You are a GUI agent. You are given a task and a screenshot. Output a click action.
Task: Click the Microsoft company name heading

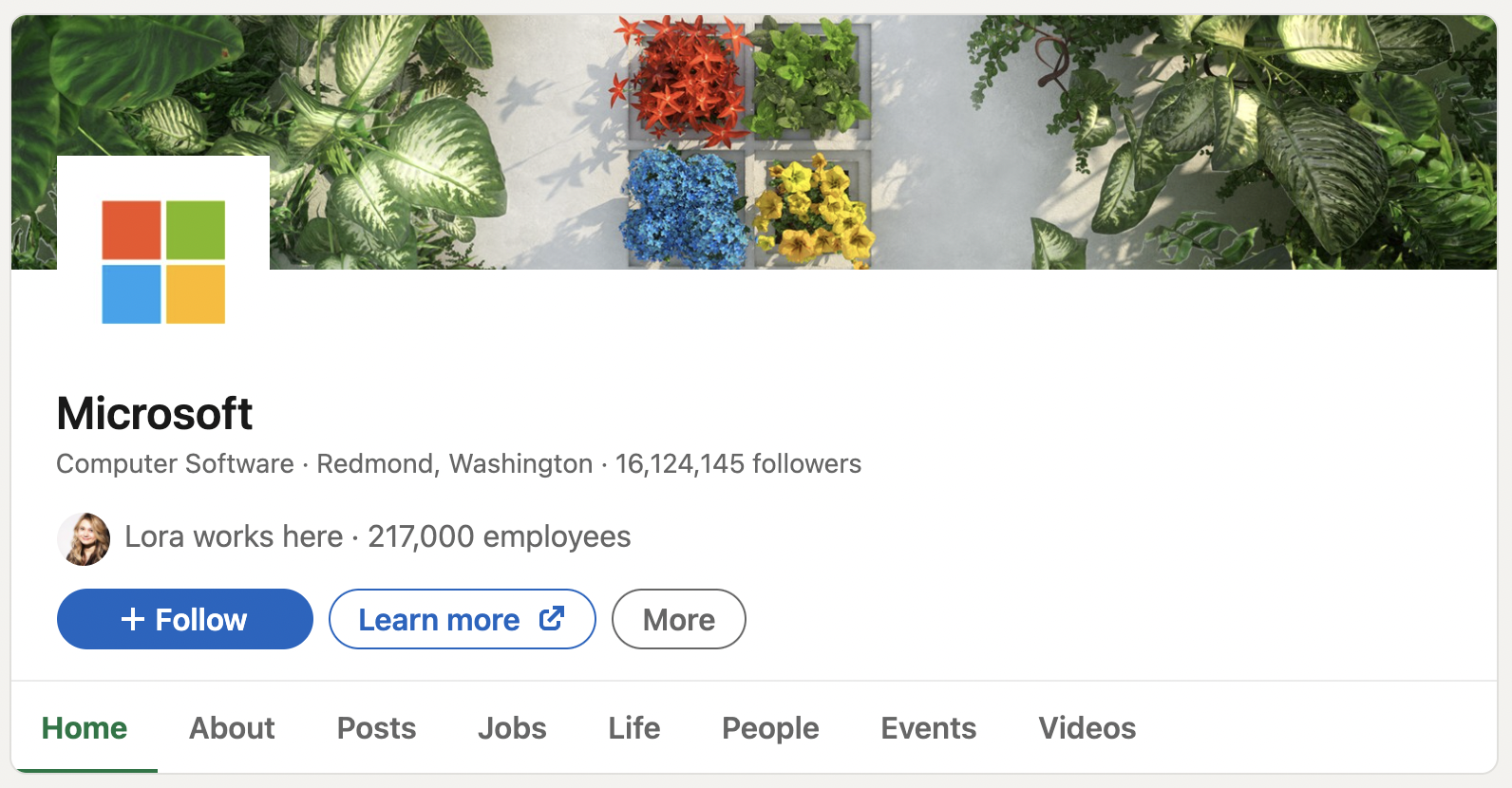[x=155, y=414]
